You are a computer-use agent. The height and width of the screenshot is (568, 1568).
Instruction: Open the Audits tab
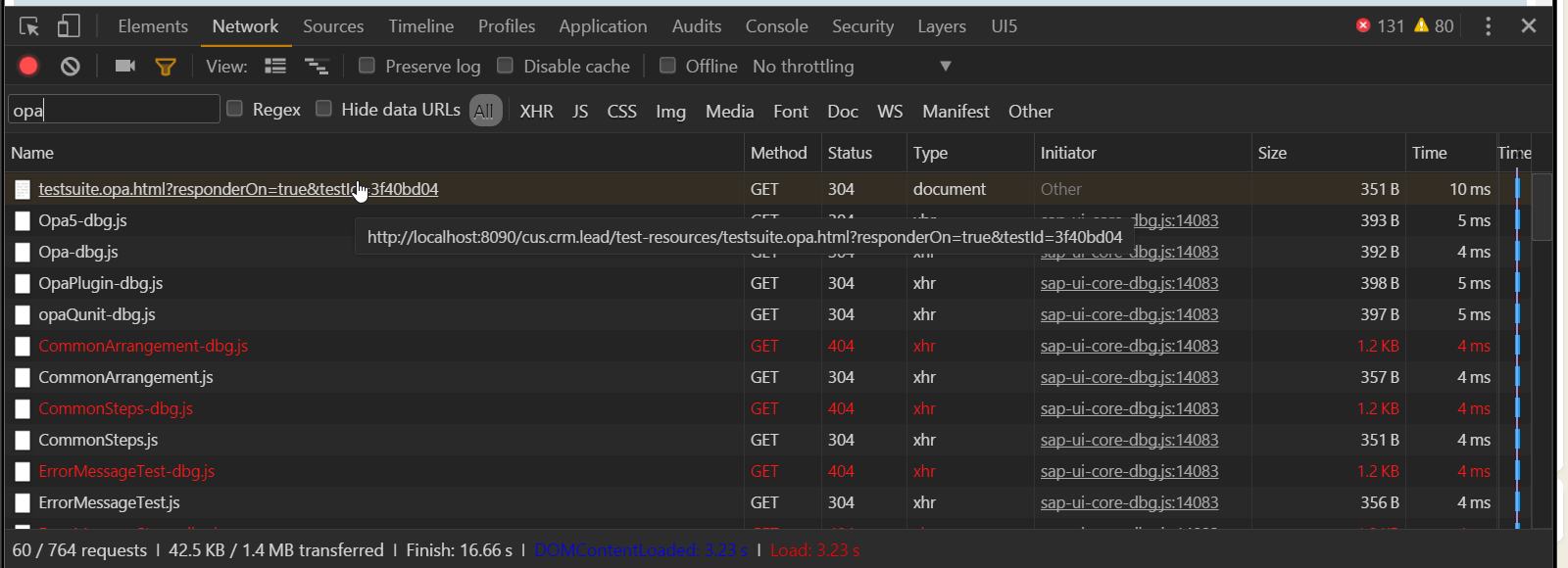[x=697, y=26]
